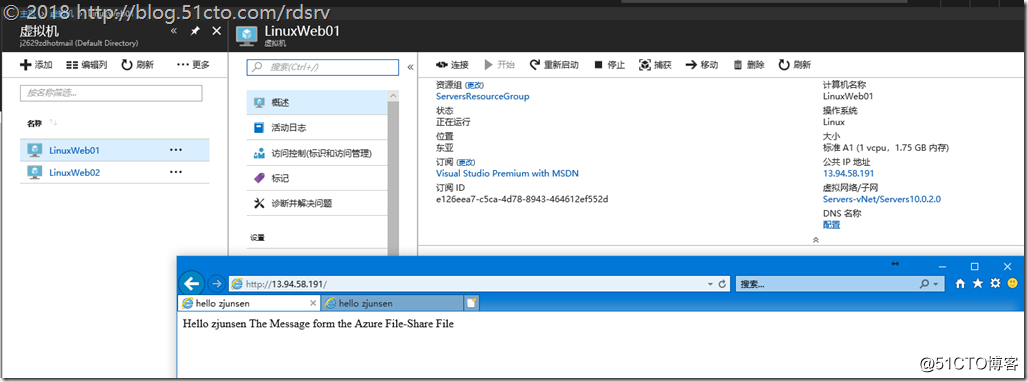Click the resource menu scroll-up arrow

(393, 96)
